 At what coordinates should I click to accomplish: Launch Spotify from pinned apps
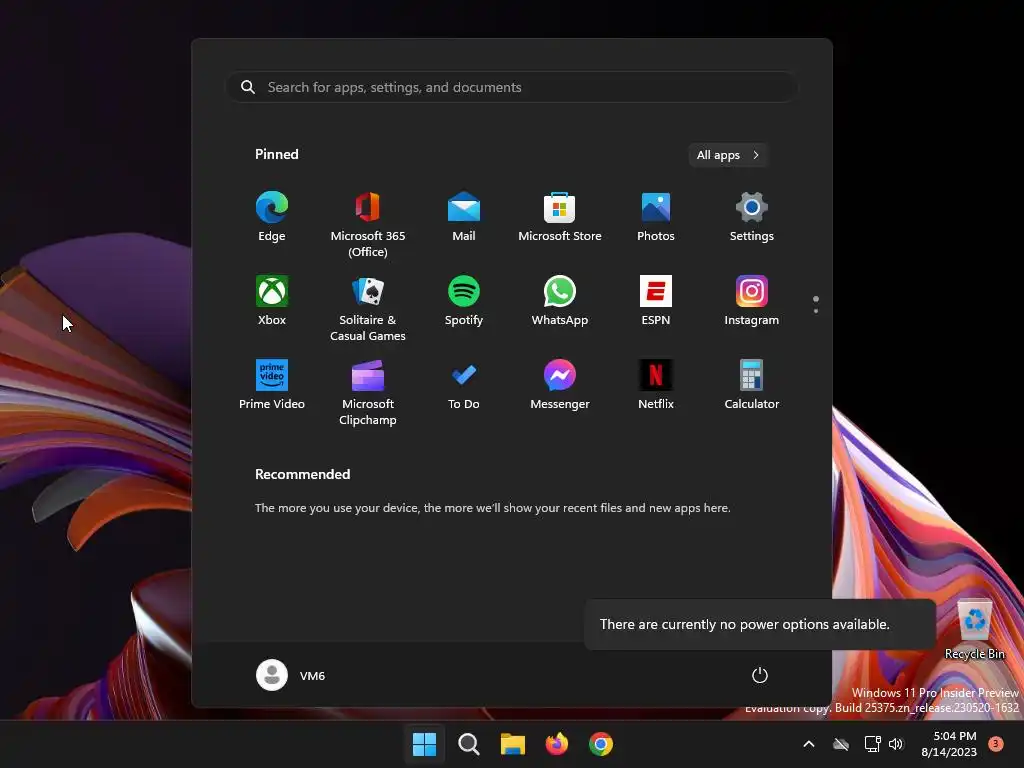(464, 301)
